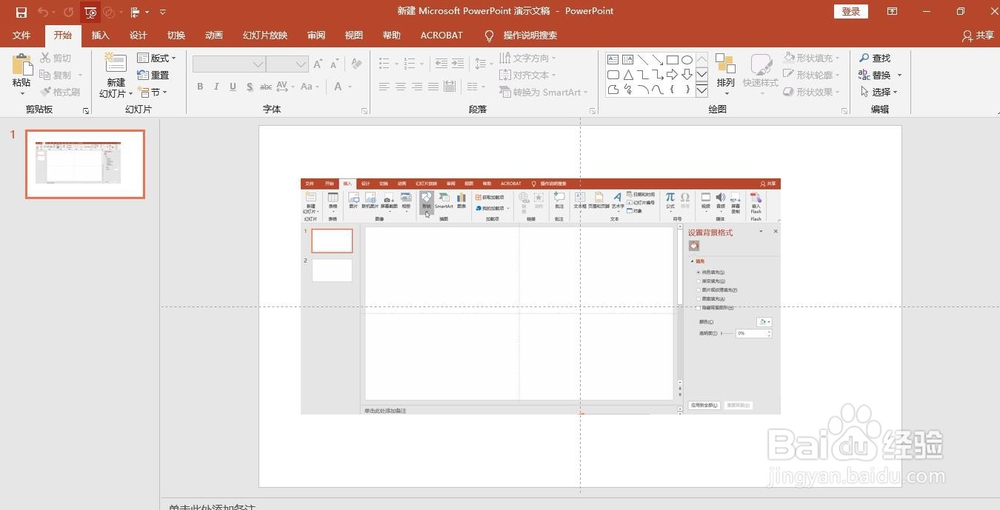The image size is (1000, 510).
Task: Open the 幻灯片放映 Slide Show tab
Action: coord(265,35)
